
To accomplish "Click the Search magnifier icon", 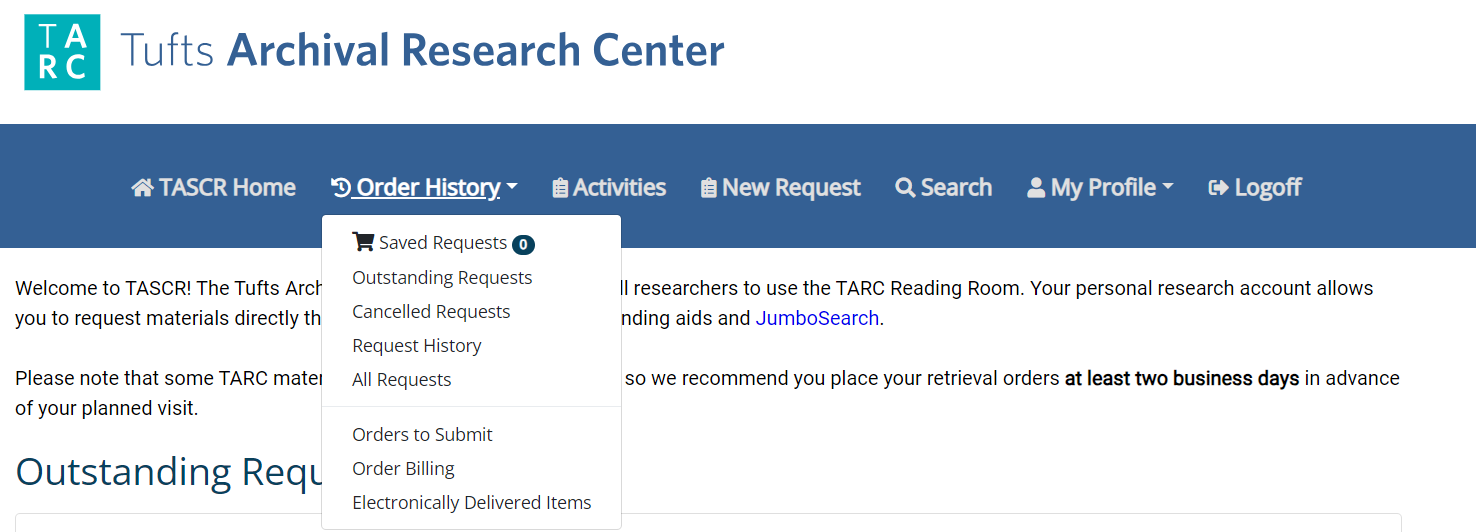I will 905,188.
